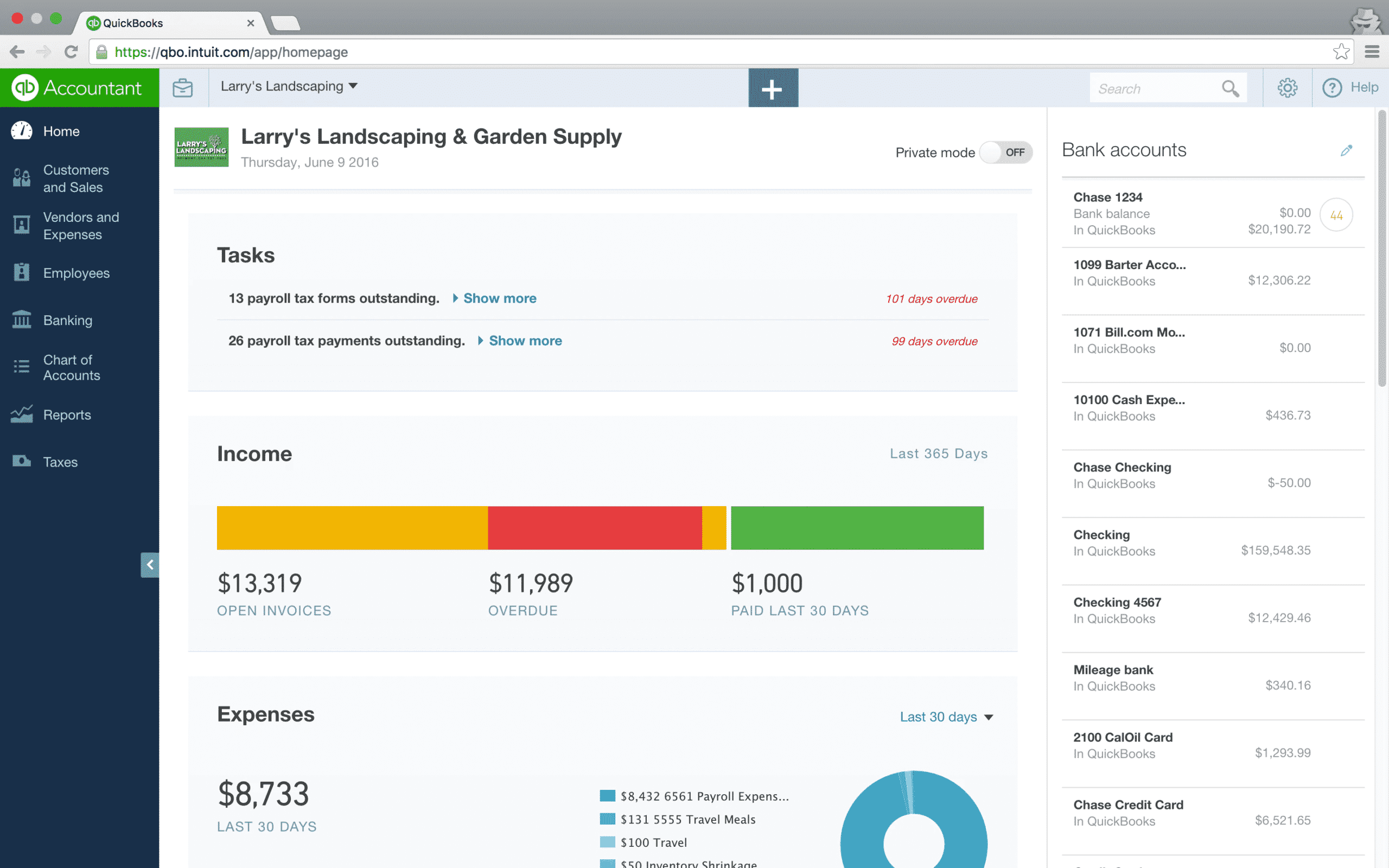Viewport: 1389px width, 868px height.
Task: Click the Home icon in sidebar
Action: coord(21,131)
